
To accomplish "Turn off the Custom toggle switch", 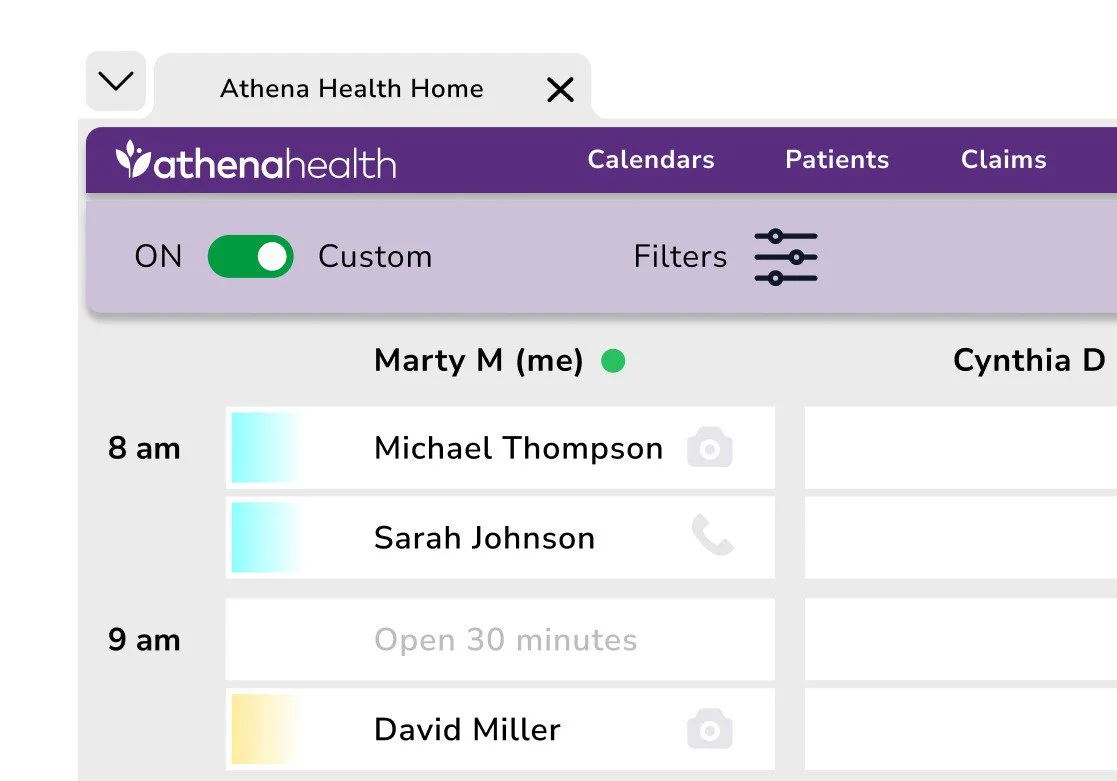I will pyautogui.click(x=251, y=257).
